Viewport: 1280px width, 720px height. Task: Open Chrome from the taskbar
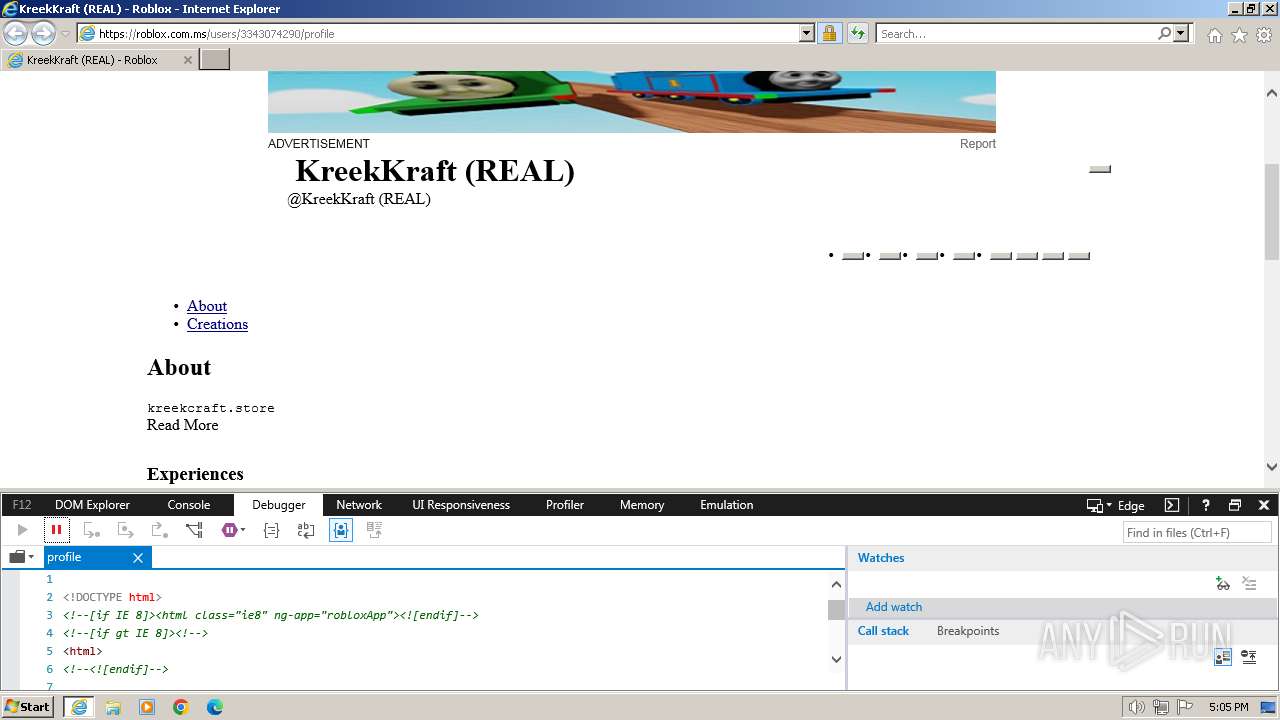click(x=181, y=707)
